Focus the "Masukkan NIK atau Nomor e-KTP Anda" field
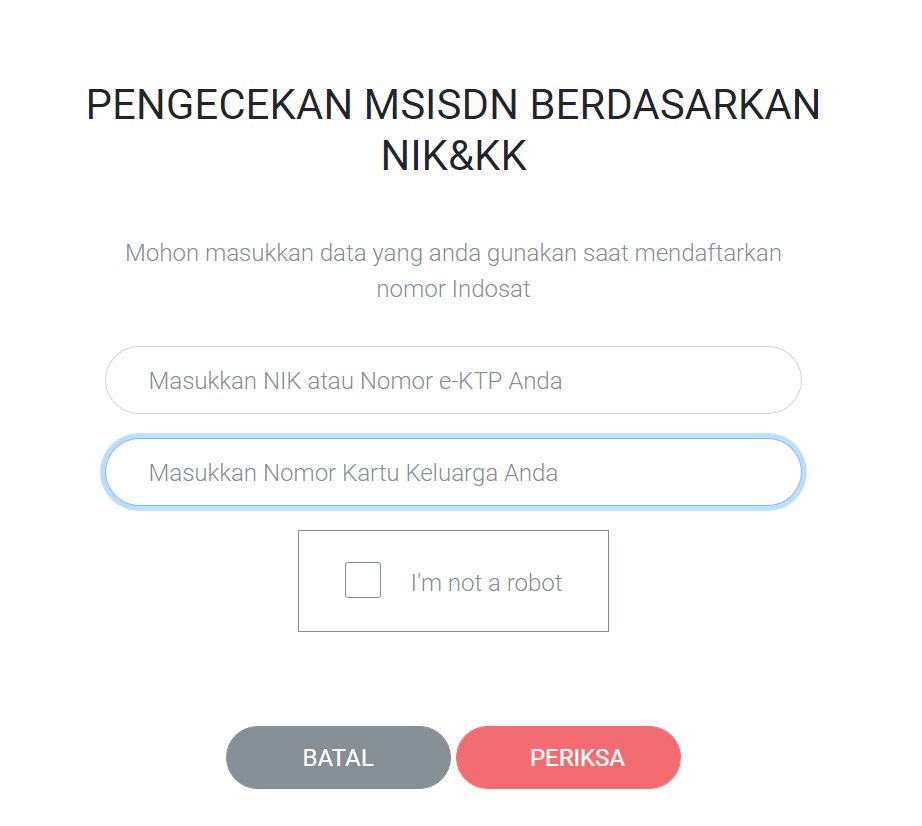 [452, 380]
